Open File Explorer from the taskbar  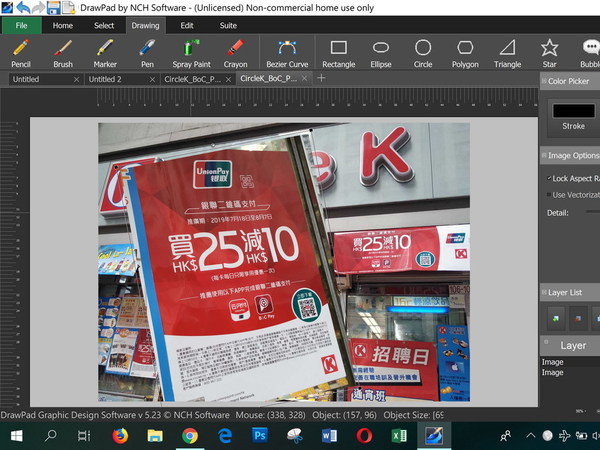click(x=155, y=436)
